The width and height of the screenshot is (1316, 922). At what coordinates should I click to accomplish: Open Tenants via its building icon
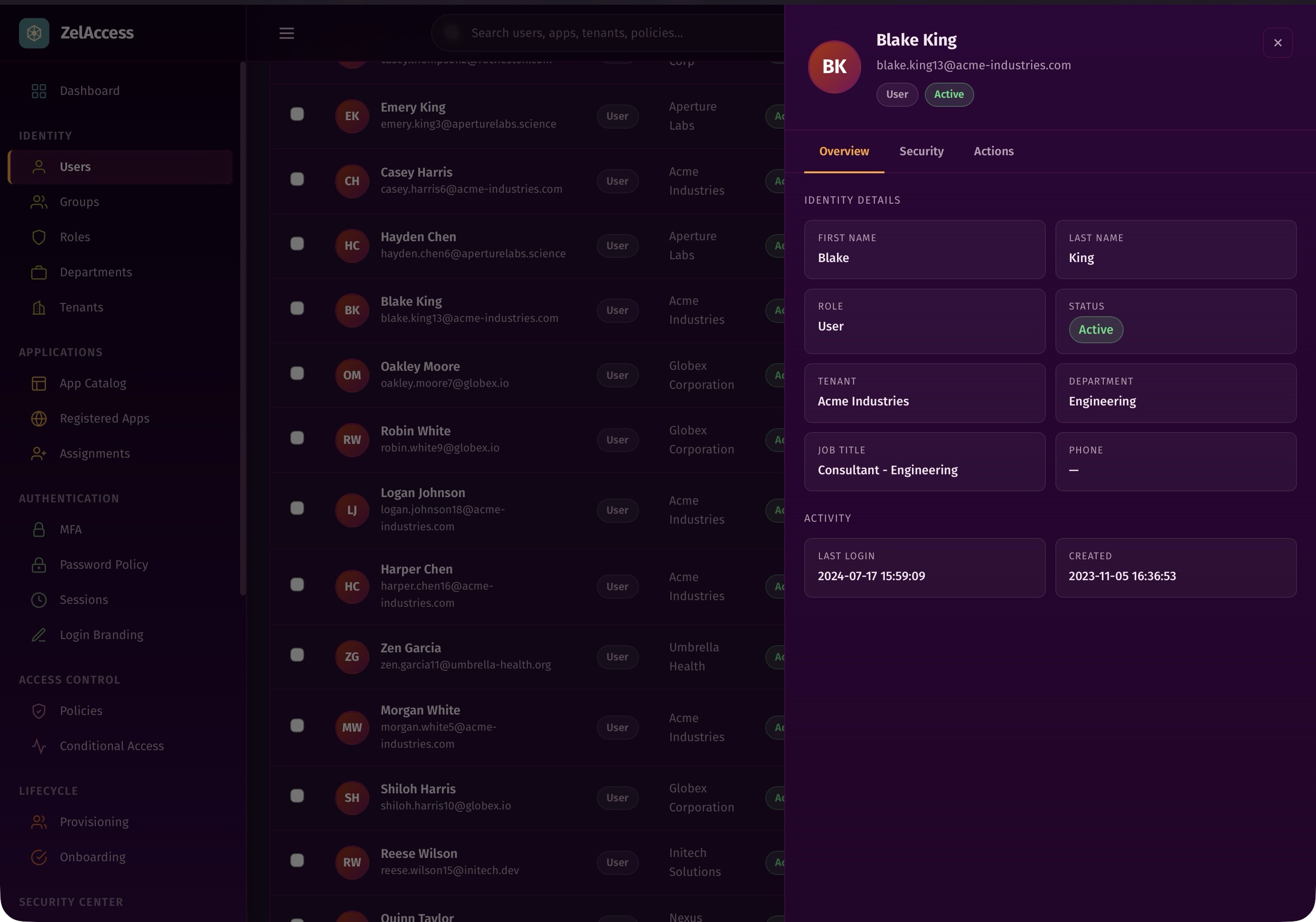pos(38,308)
